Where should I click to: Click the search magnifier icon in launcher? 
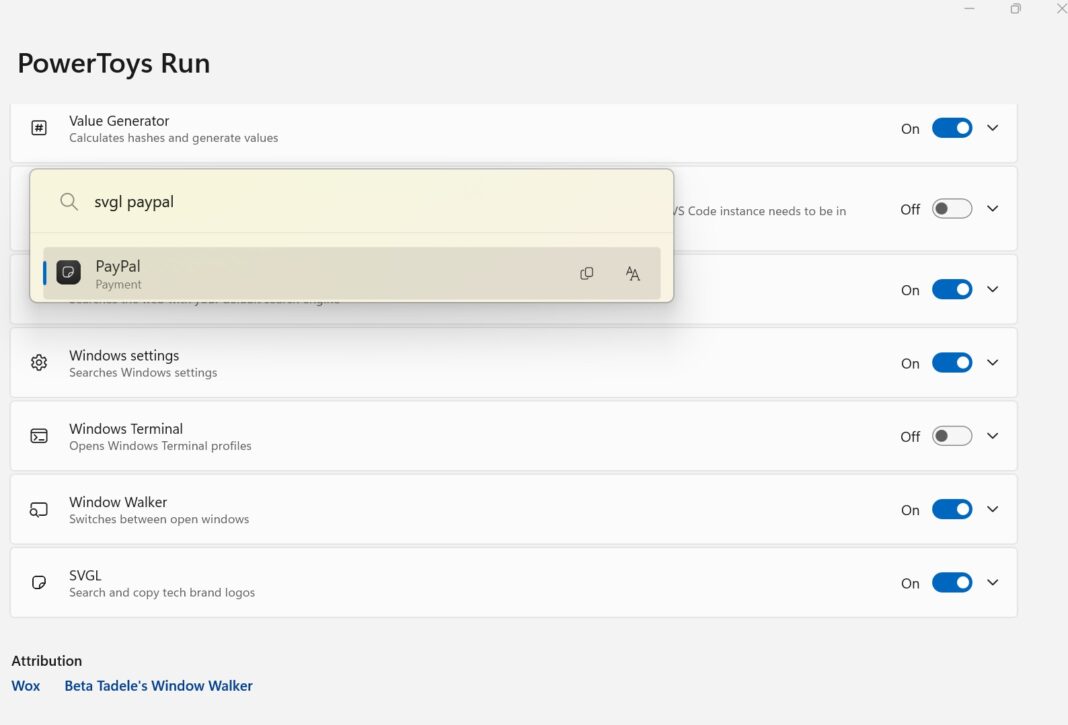point(69,202)
